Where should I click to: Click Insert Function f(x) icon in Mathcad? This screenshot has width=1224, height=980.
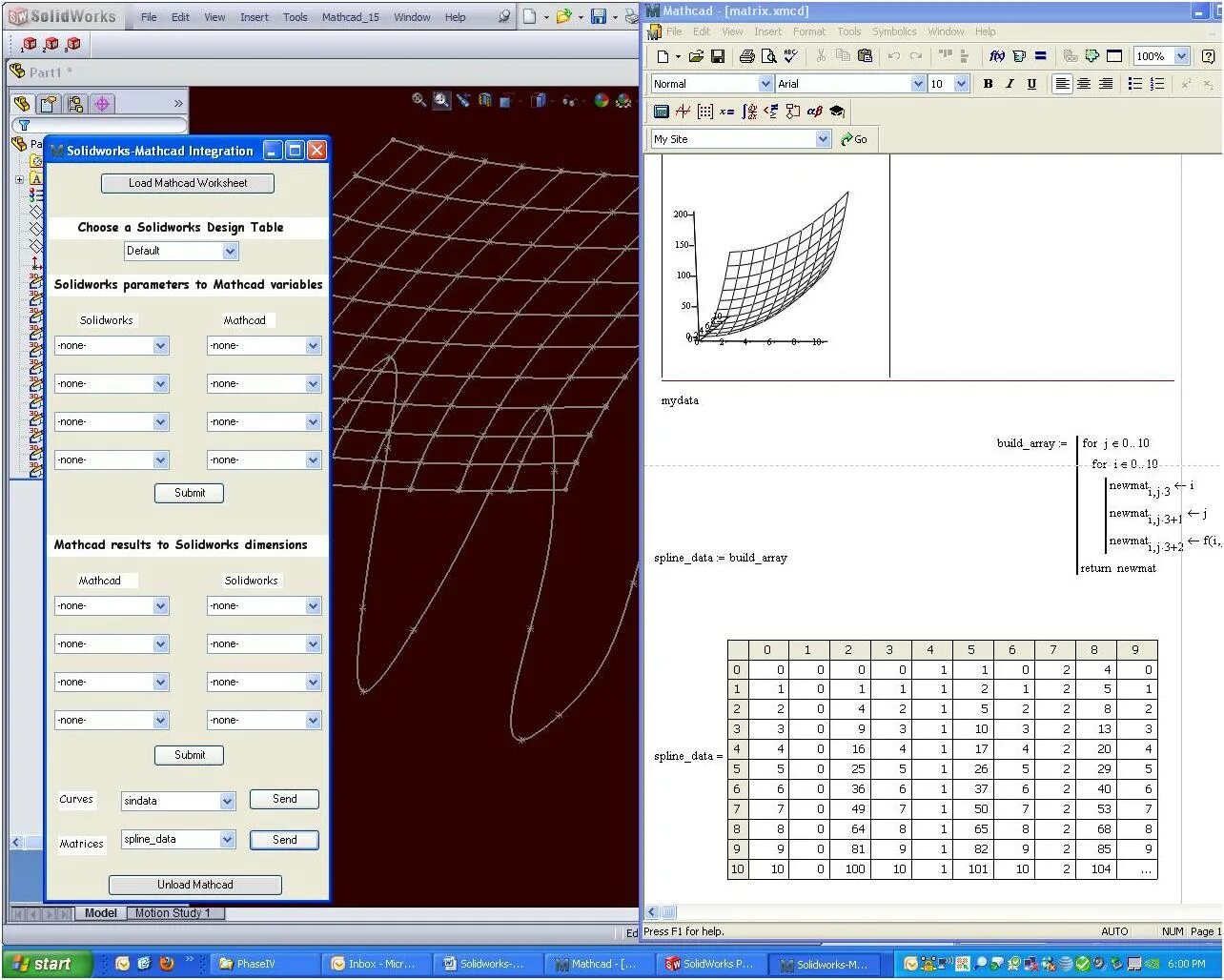pyautogui.click(x=997, y=56)
